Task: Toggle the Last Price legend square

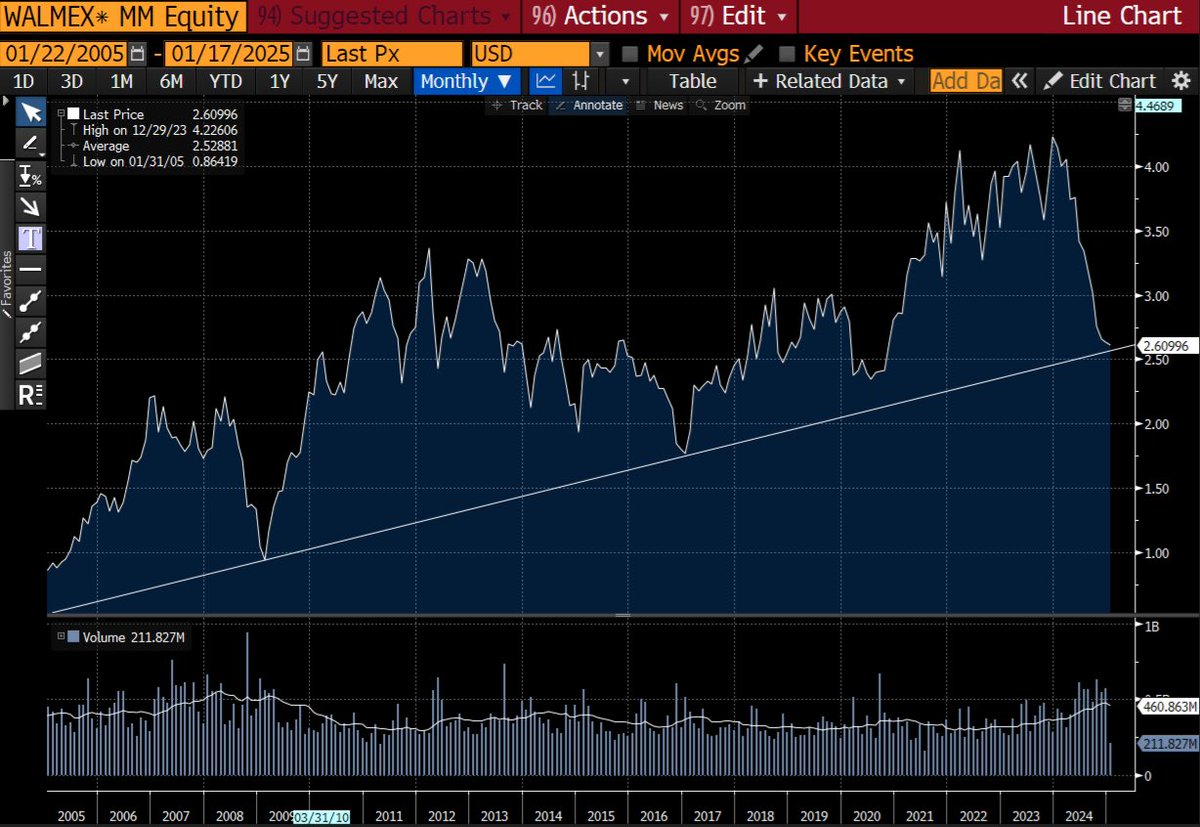Action: tap(72, 115)
